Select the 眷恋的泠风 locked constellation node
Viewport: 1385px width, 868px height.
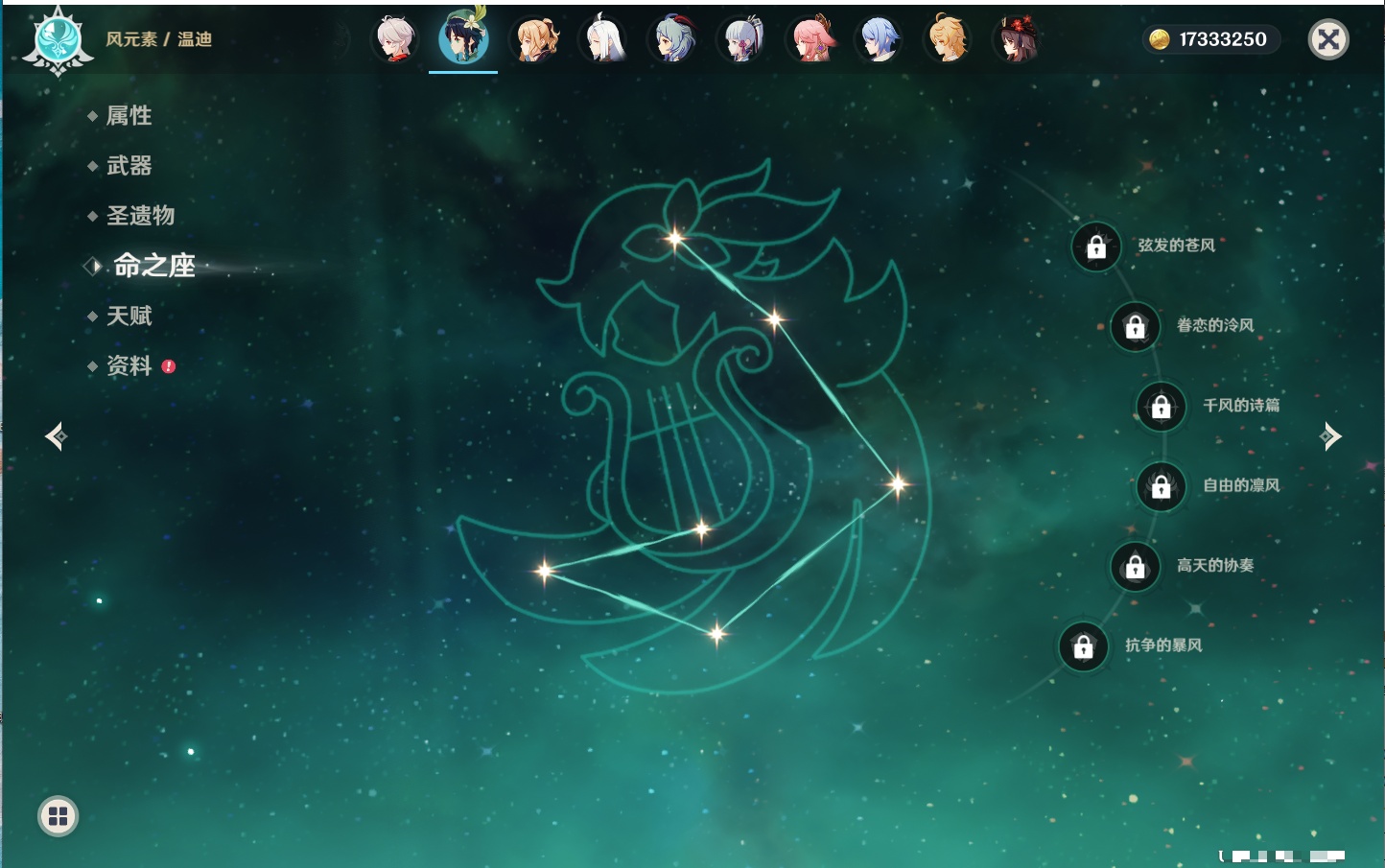1135,327
